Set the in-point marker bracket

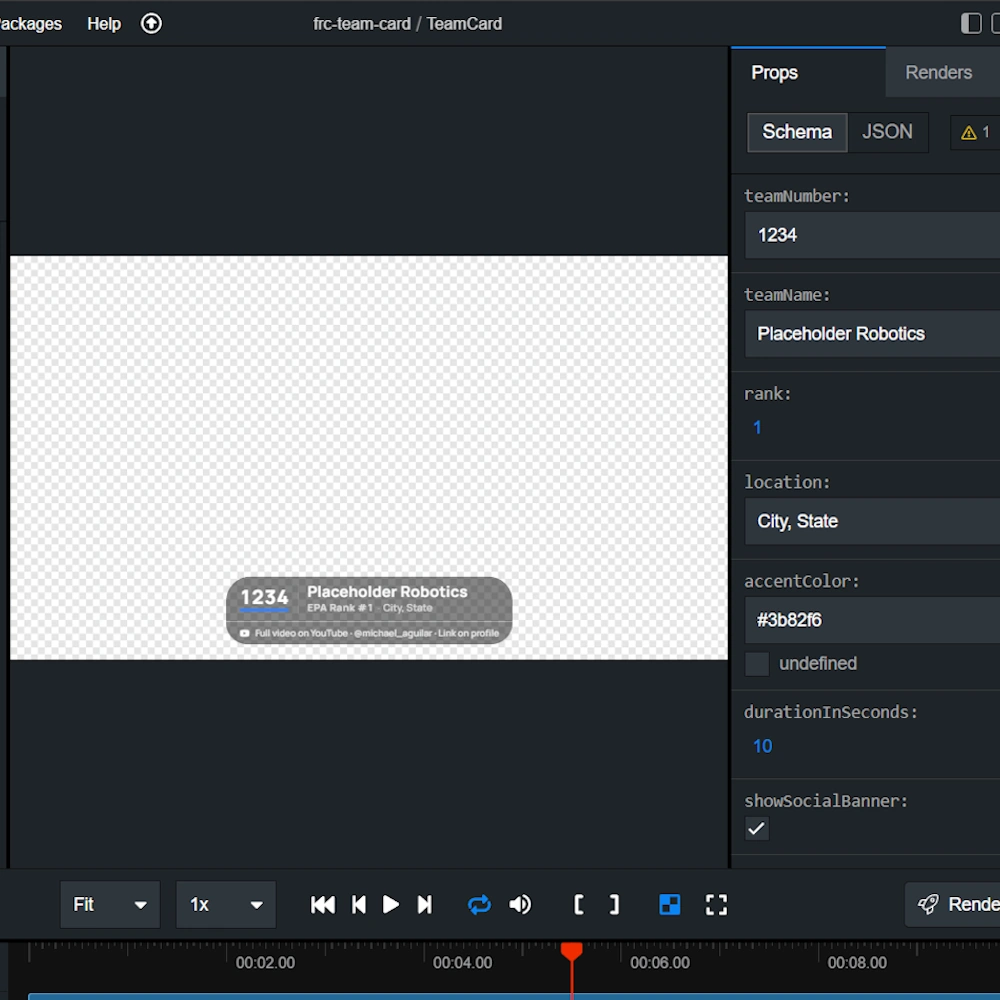(x=578, y=904)
